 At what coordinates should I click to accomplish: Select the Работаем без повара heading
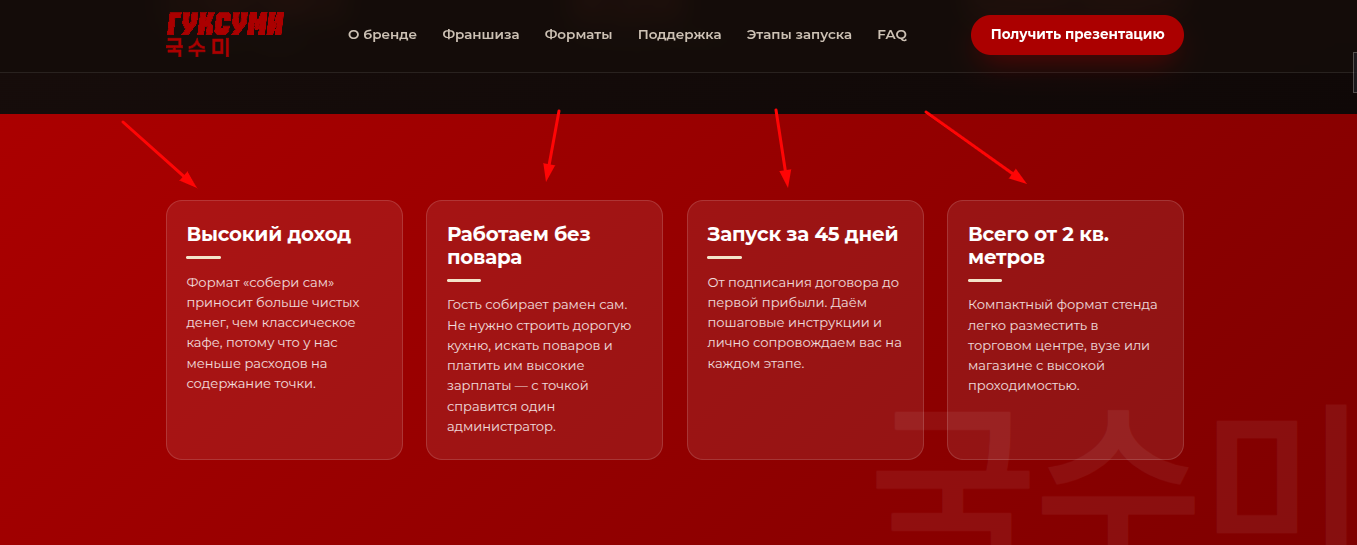click(519, 246)
